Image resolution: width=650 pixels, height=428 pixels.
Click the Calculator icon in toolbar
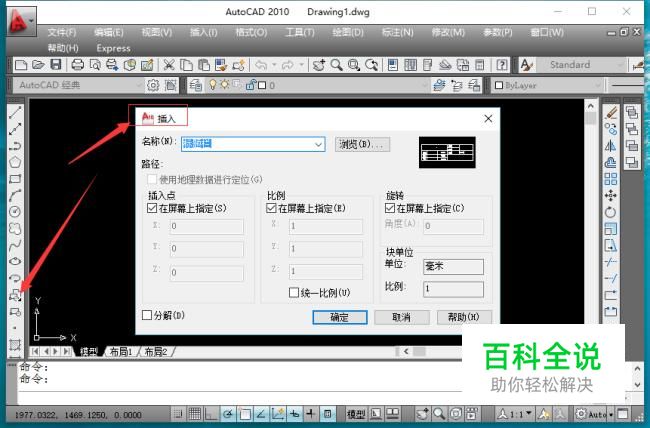pos(479,65)
